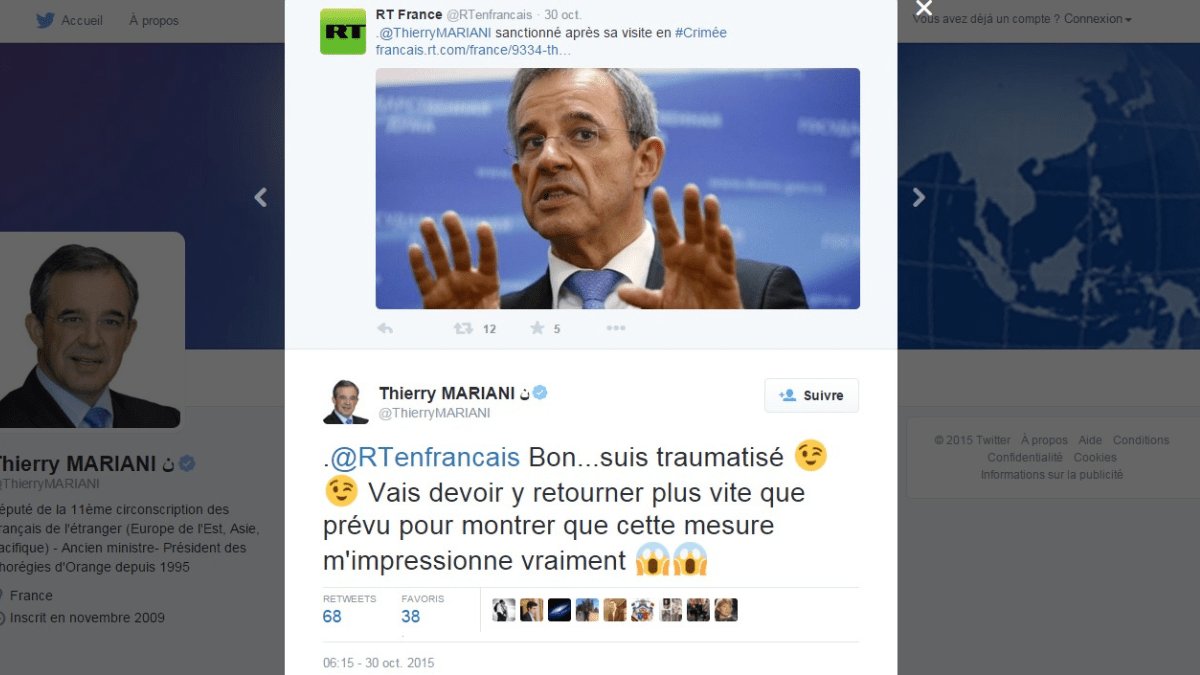Click the RT France green logo avatar
This screenshot has width=1200, height=675.
click(x=342, y=31)
